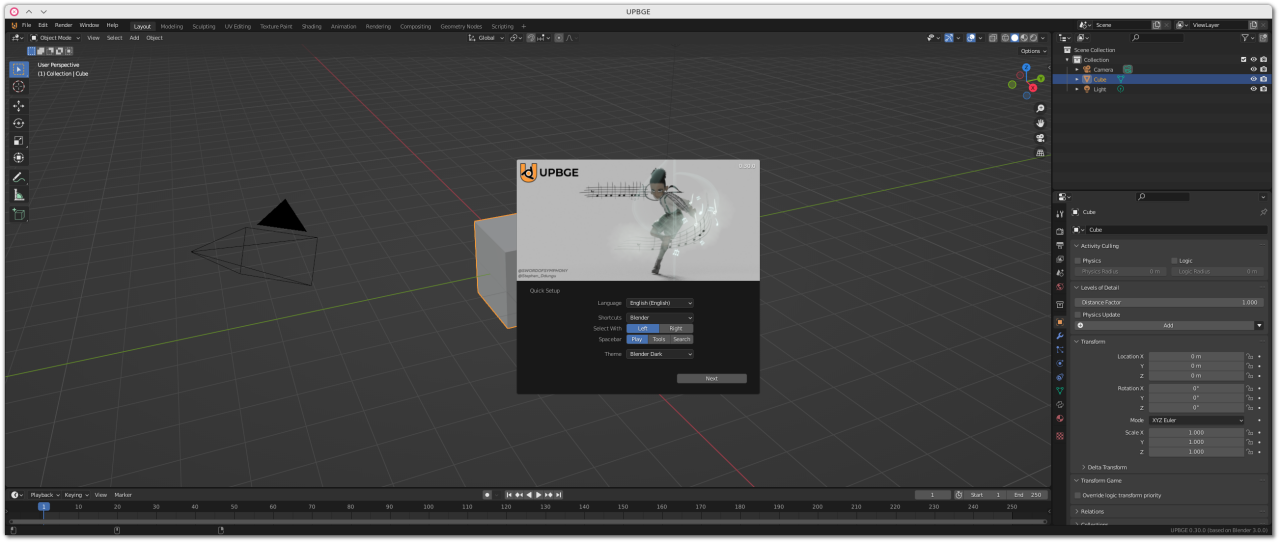1280x543 pixels.
Task: Switch to the Geometry Nodes workspace tab
Action: click(x=461, y=26)
